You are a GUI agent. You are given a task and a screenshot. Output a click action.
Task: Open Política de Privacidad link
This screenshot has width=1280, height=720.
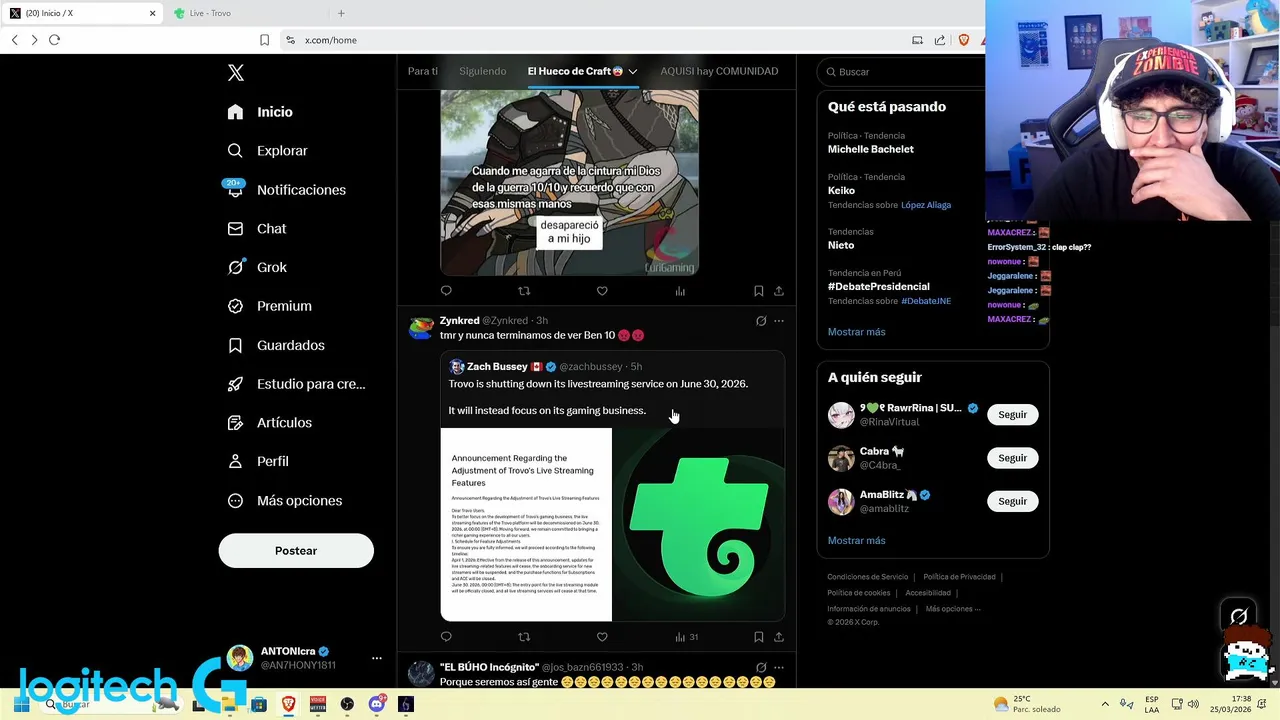click(x=959, y=577)
